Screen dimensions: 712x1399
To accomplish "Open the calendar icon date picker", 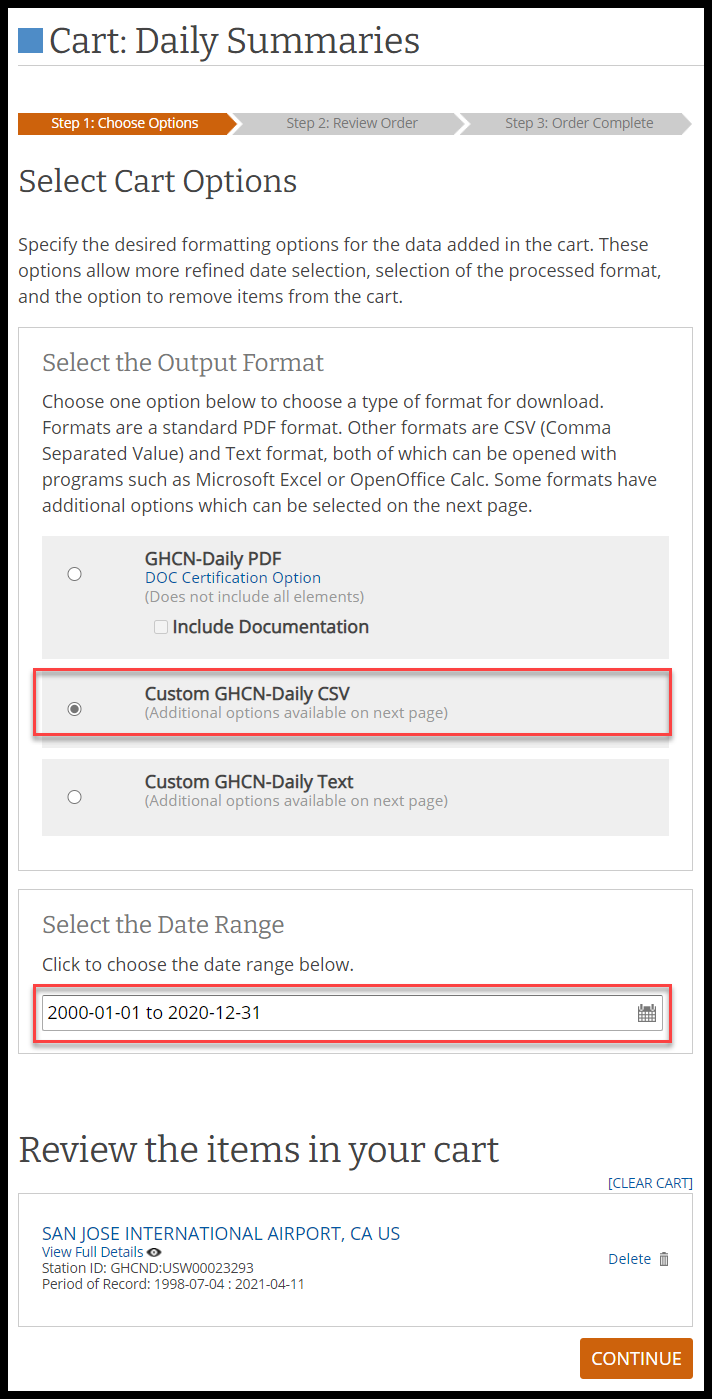I will pyautogui.click(x=647, y=1013).
